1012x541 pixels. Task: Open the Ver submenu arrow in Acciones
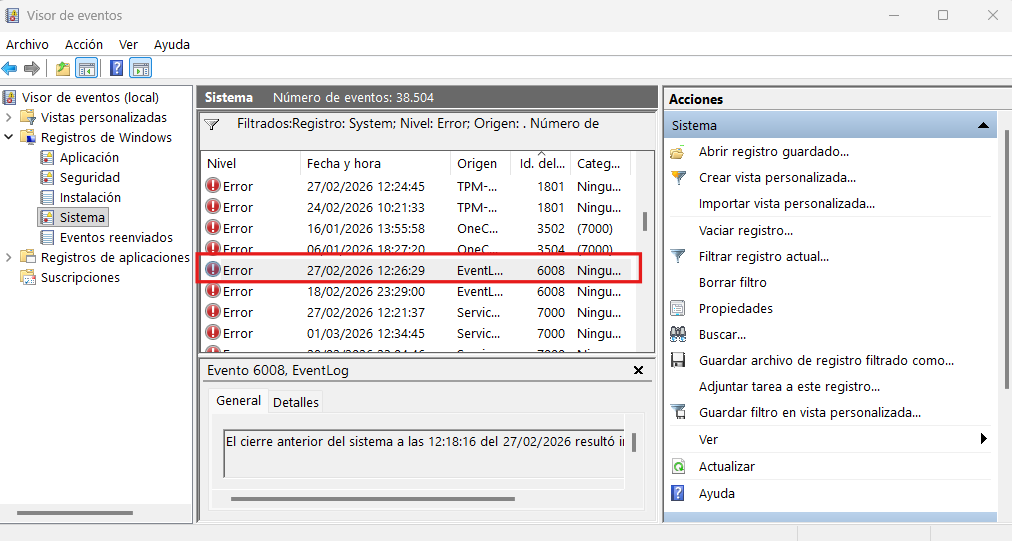(984, 439)
